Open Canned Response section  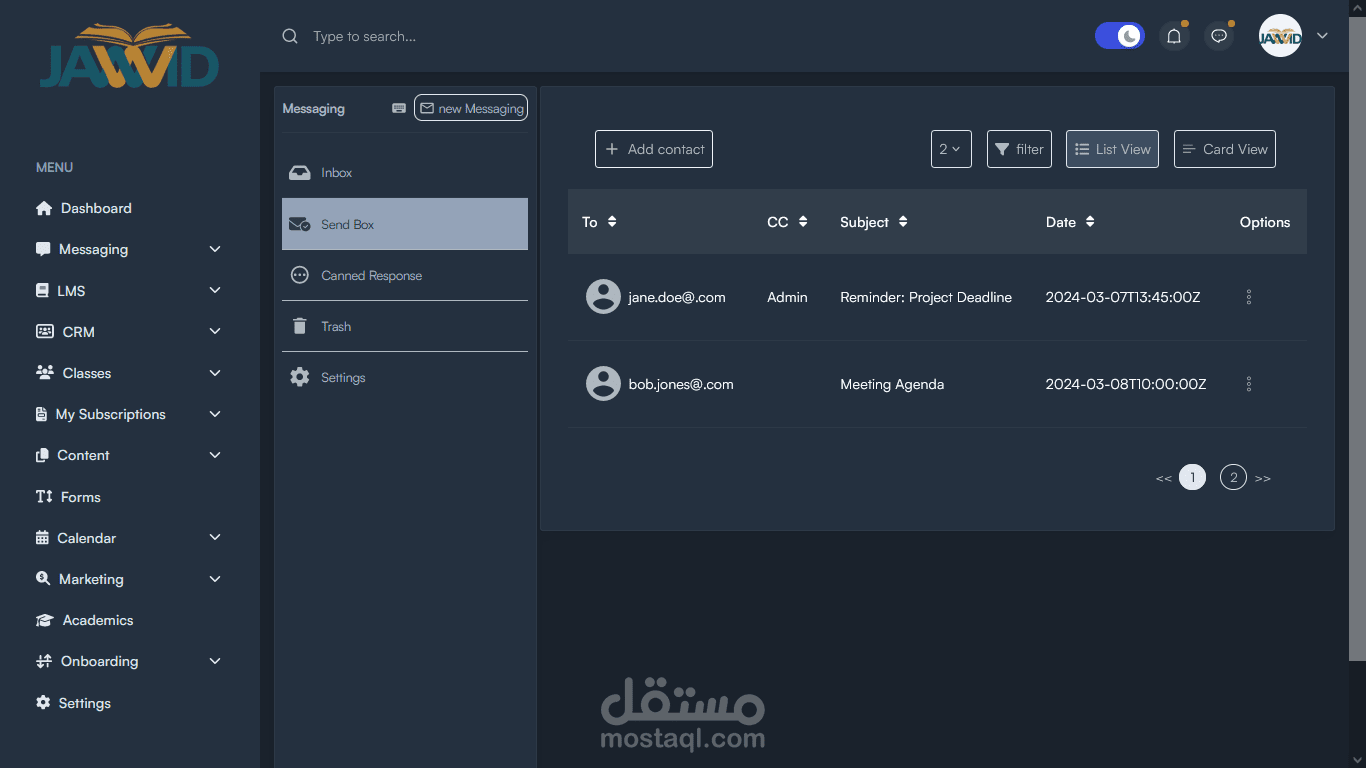click(405, 275)
